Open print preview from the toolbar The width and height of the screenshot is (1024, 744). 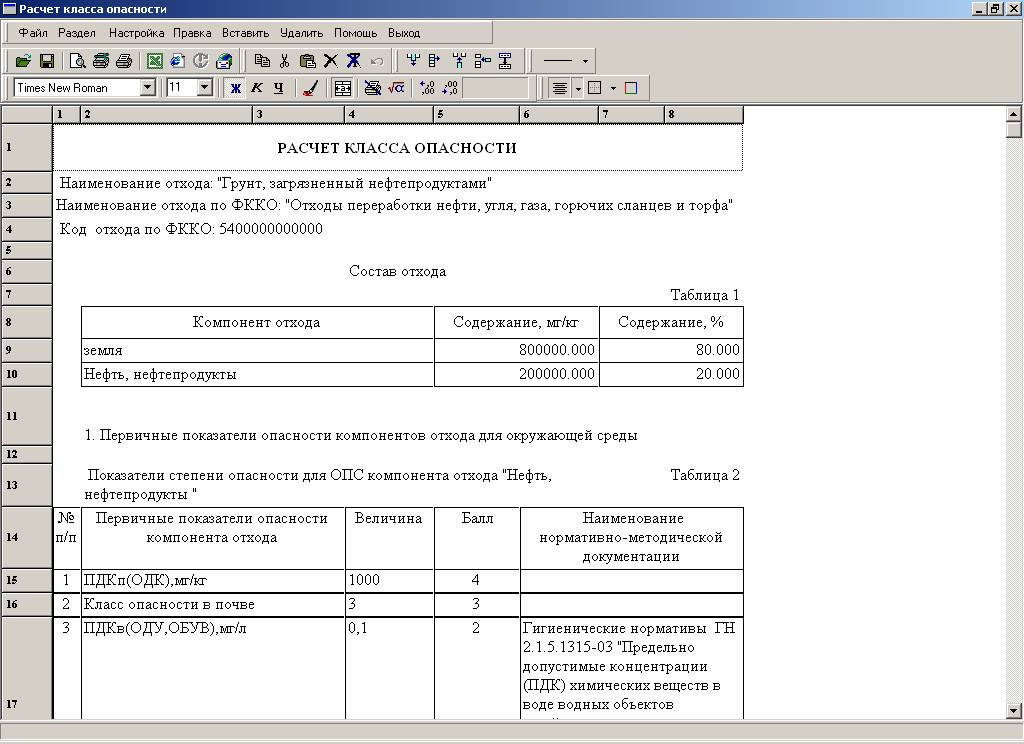click(x=77, y=61)
